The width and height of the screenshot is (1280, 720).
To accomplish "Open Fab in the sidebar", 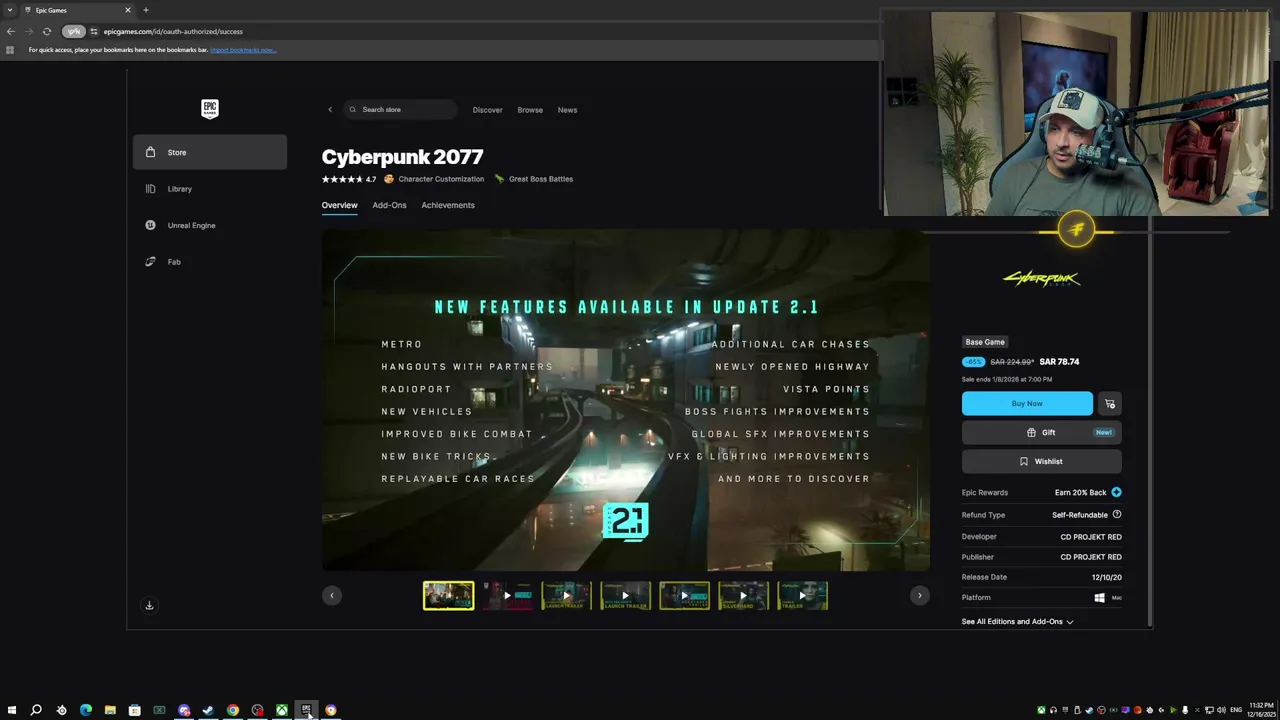I will pos(209,262).
